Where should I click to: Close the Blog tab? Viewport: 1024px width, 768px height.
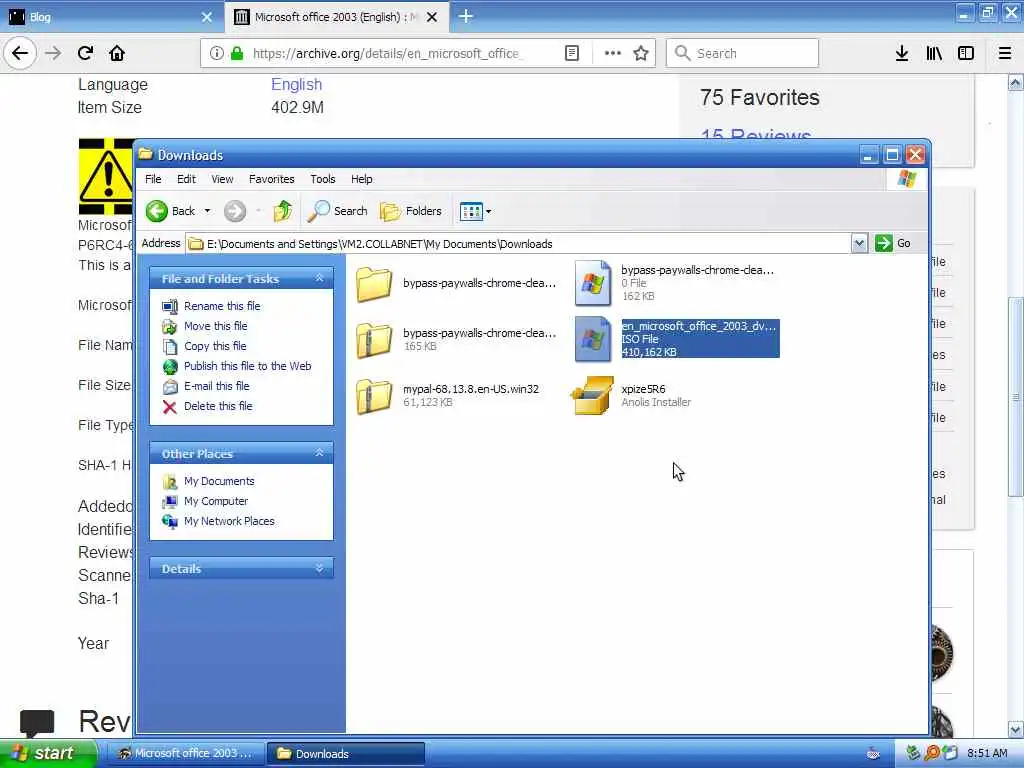pos(206,17)
